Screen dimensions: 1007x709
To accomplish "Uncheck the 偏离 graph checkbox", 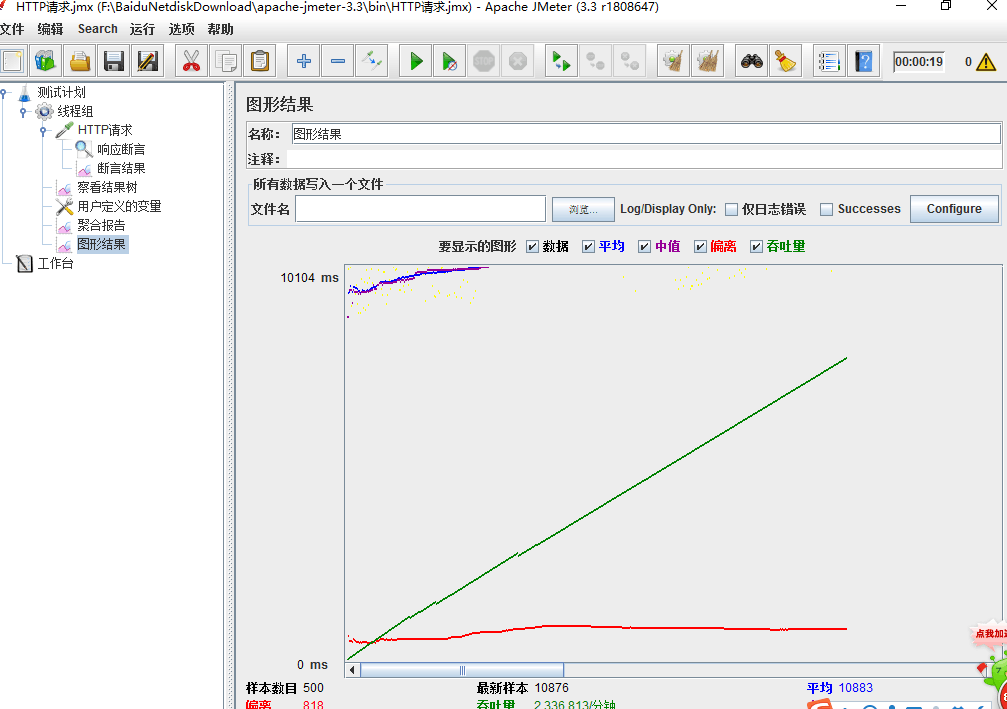I will tap(700, 247).
